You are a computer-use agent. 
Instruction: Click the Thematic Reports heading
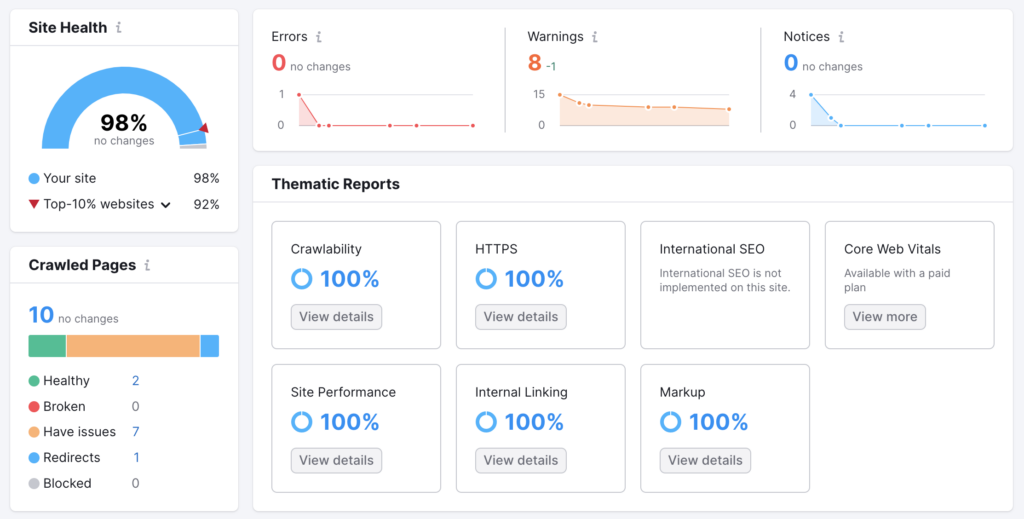click(336, 184)
